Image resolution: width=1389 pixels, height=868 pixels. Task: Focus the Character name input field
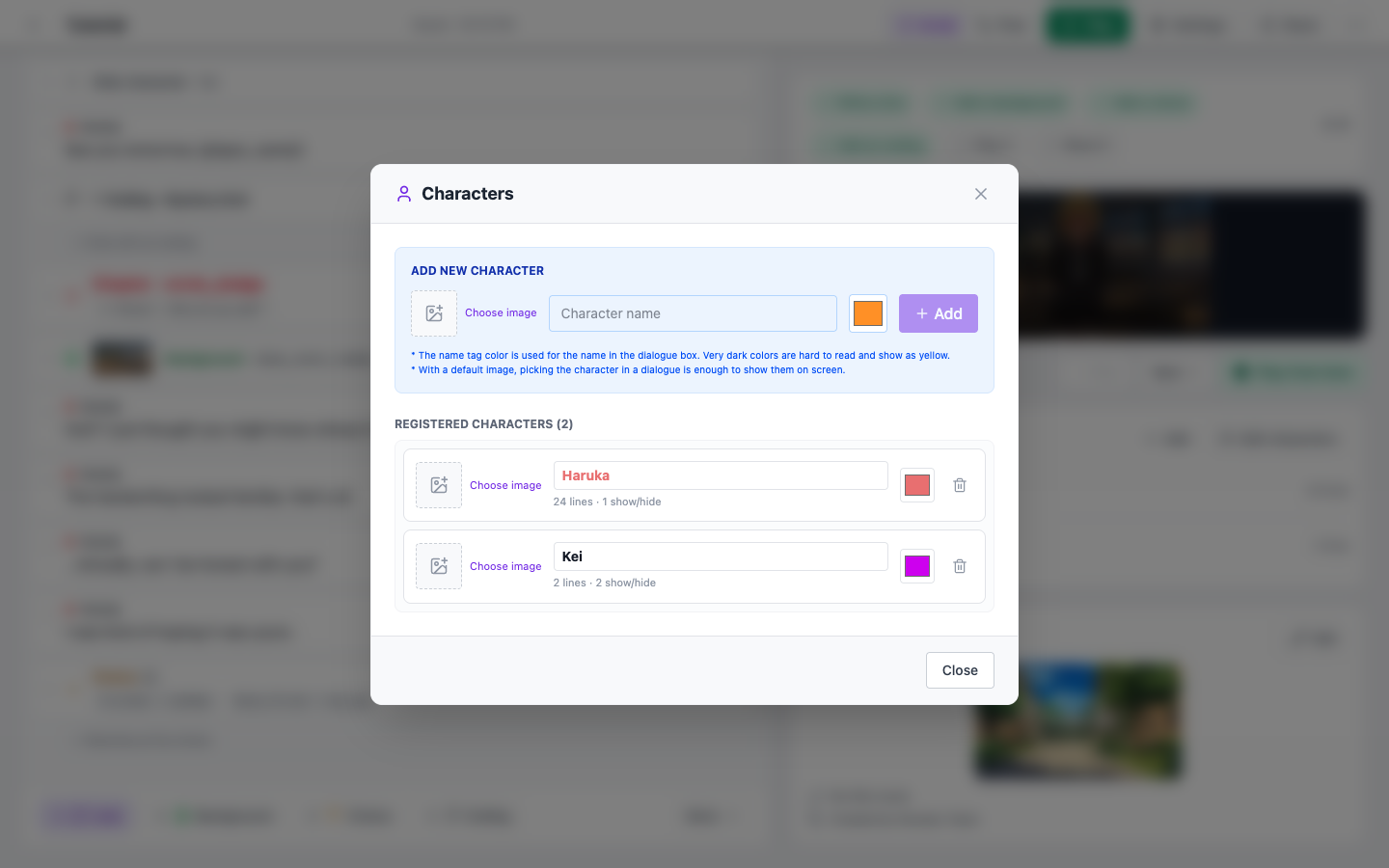coord(693,313)
